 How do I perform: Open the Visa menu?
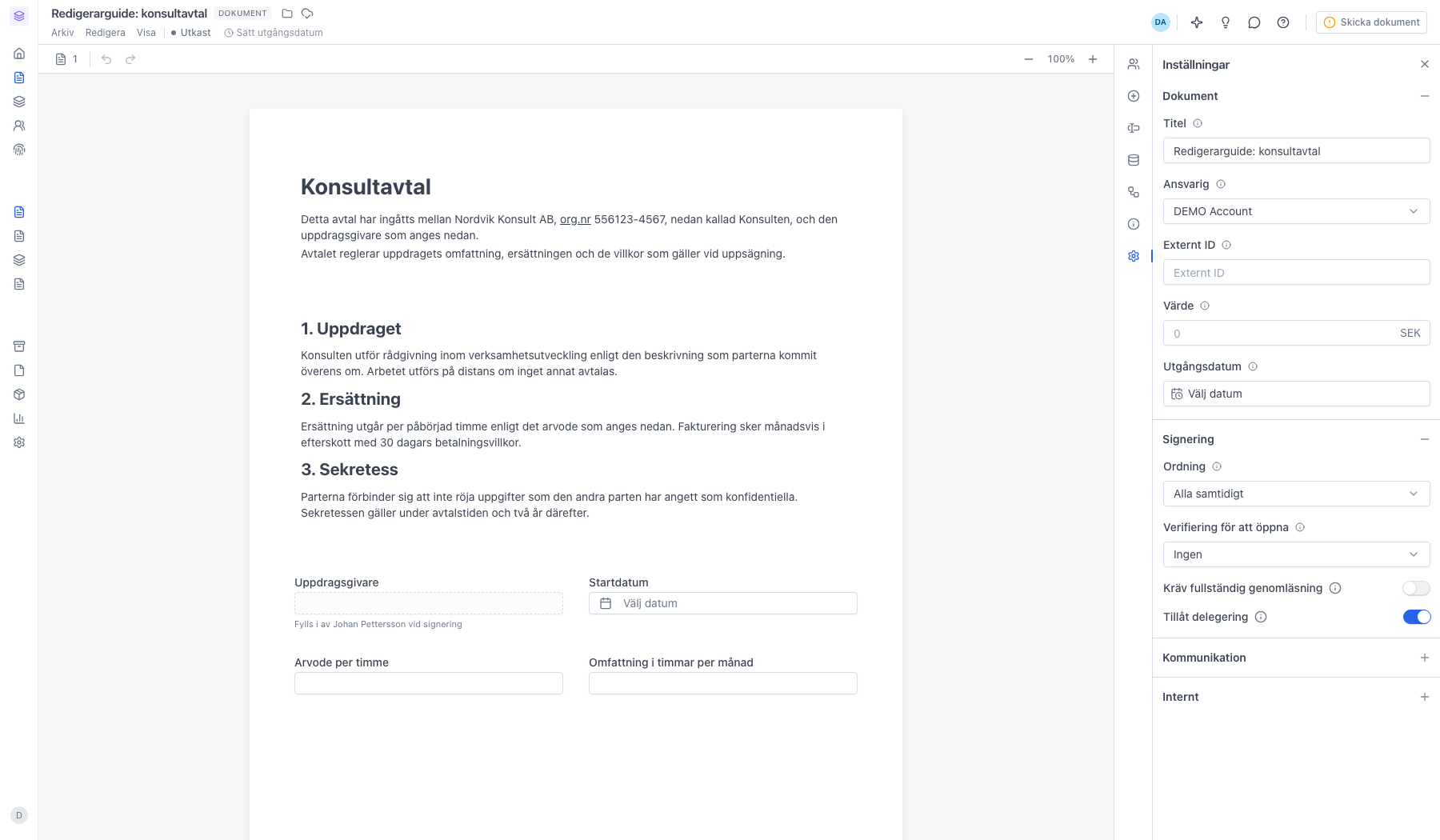click(x=146, y=33)
